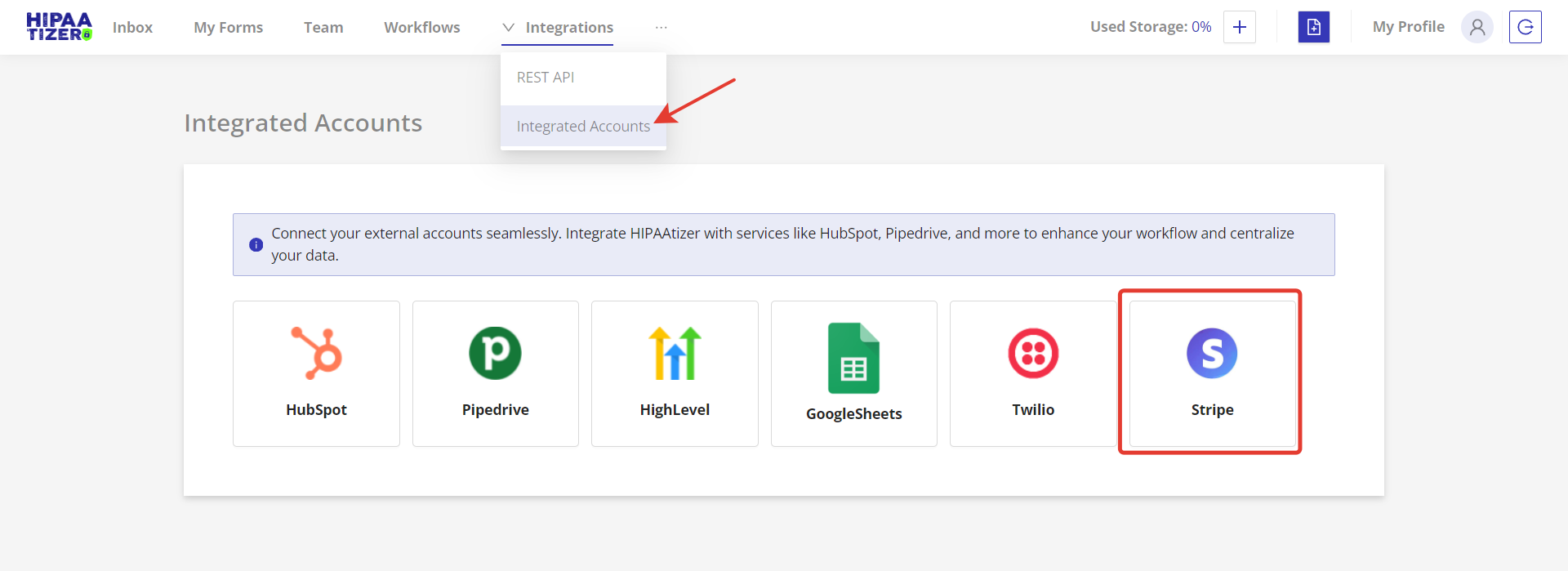The width and height of the screenshot is (1568, 571).
Task: Click the GoogleSheets logo icon
Action: (x=853, y=358)
